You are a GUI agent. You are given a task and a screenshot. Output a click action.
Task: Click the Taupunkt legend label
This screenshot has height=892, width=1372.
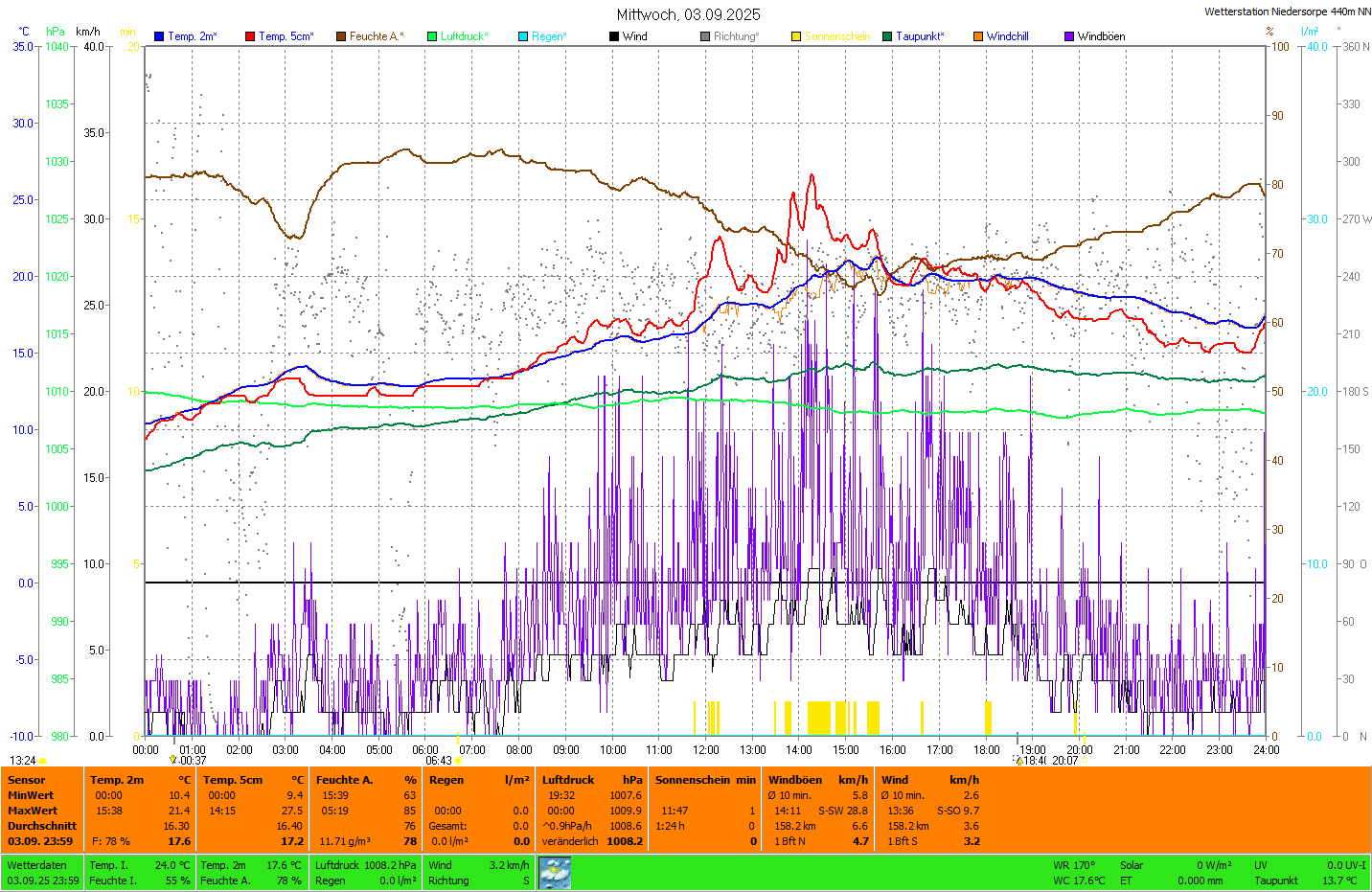(x=920, y=36)
